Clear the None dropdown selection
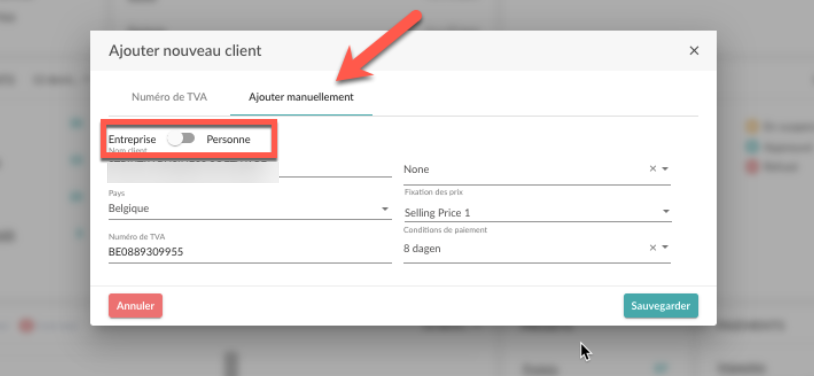 (x=653, y=169)
